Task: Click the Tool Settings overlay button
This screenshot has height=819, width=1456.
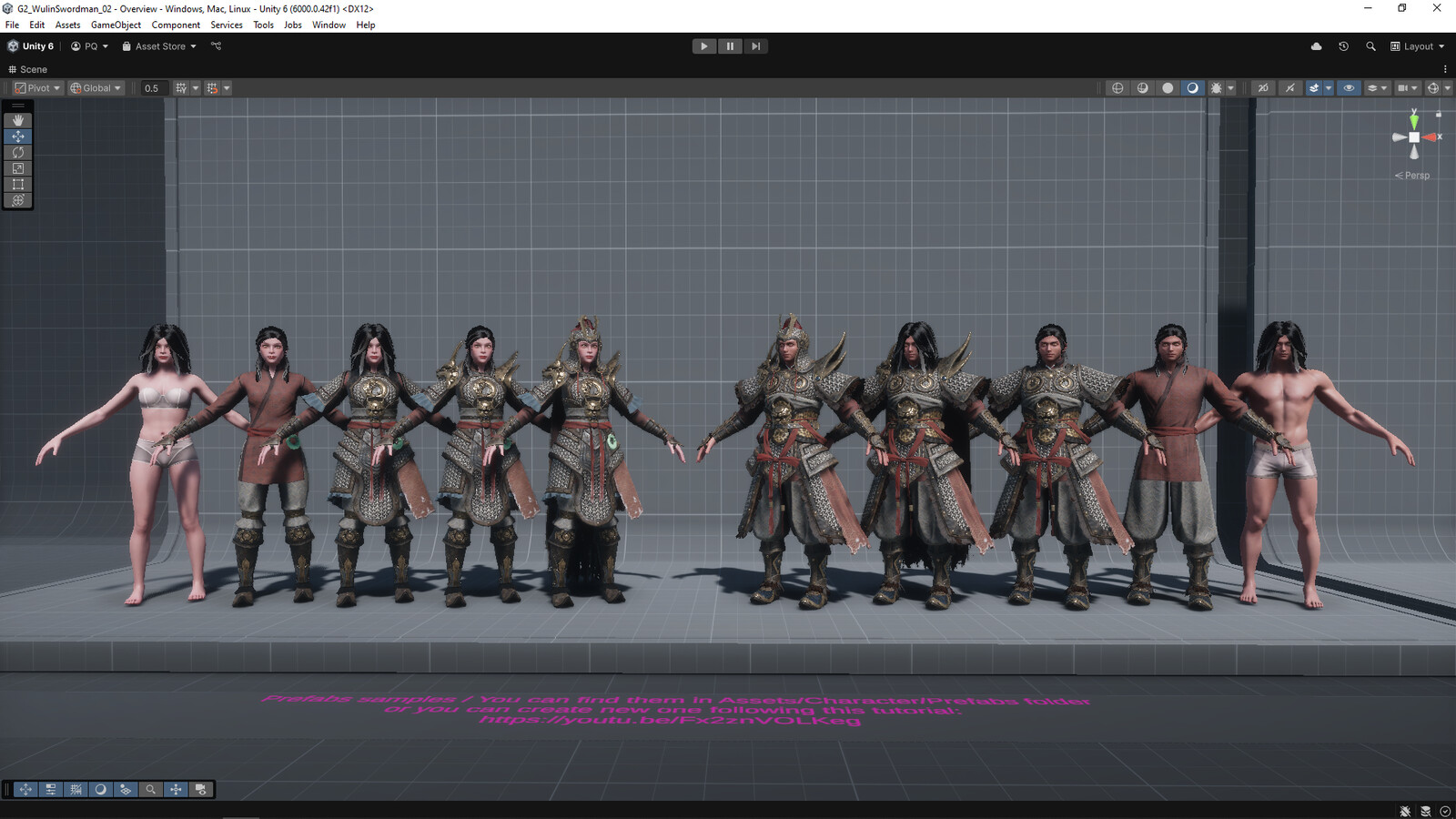Action: (51, 789)
